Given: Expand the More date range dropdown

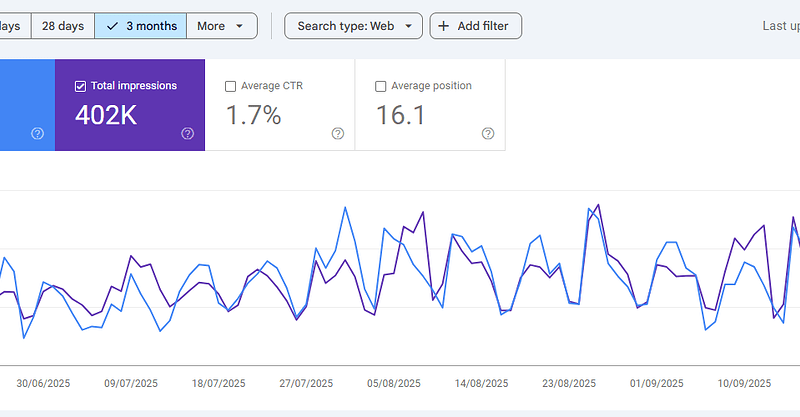Looking at the screenshot, I should pos(220,26).
